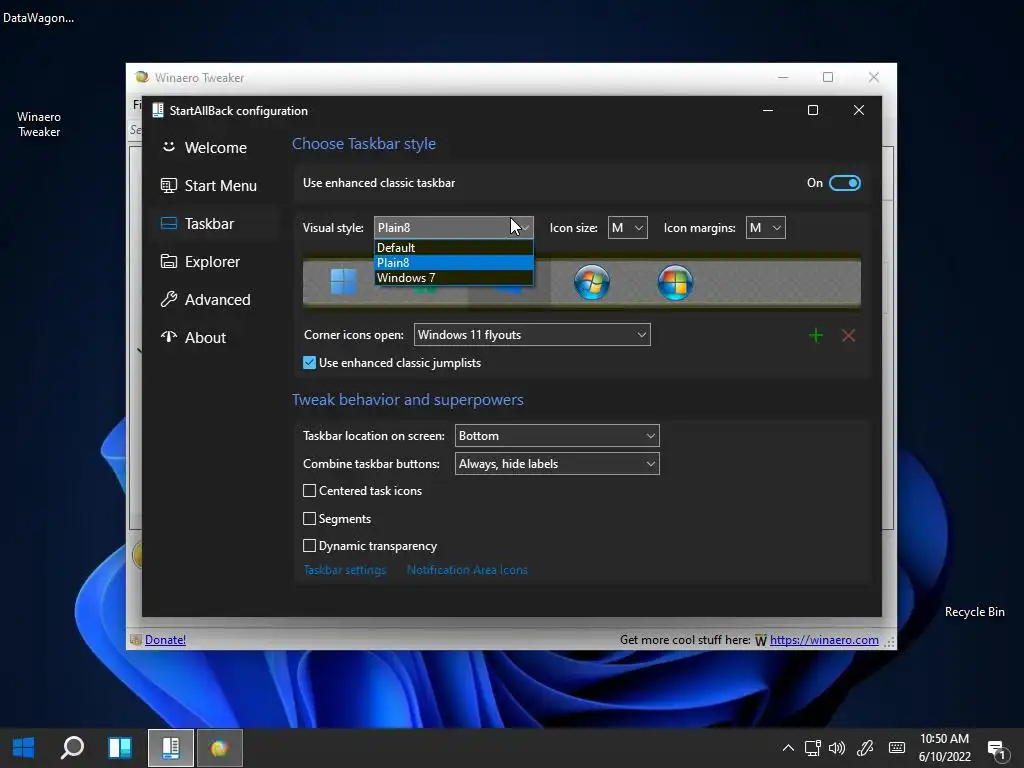The width and height of the screenshot is (1024, 768).
Task: Select the Winaero Tweaker desktop shortcut
Action: pyautogui.click(x=39, y=124)
